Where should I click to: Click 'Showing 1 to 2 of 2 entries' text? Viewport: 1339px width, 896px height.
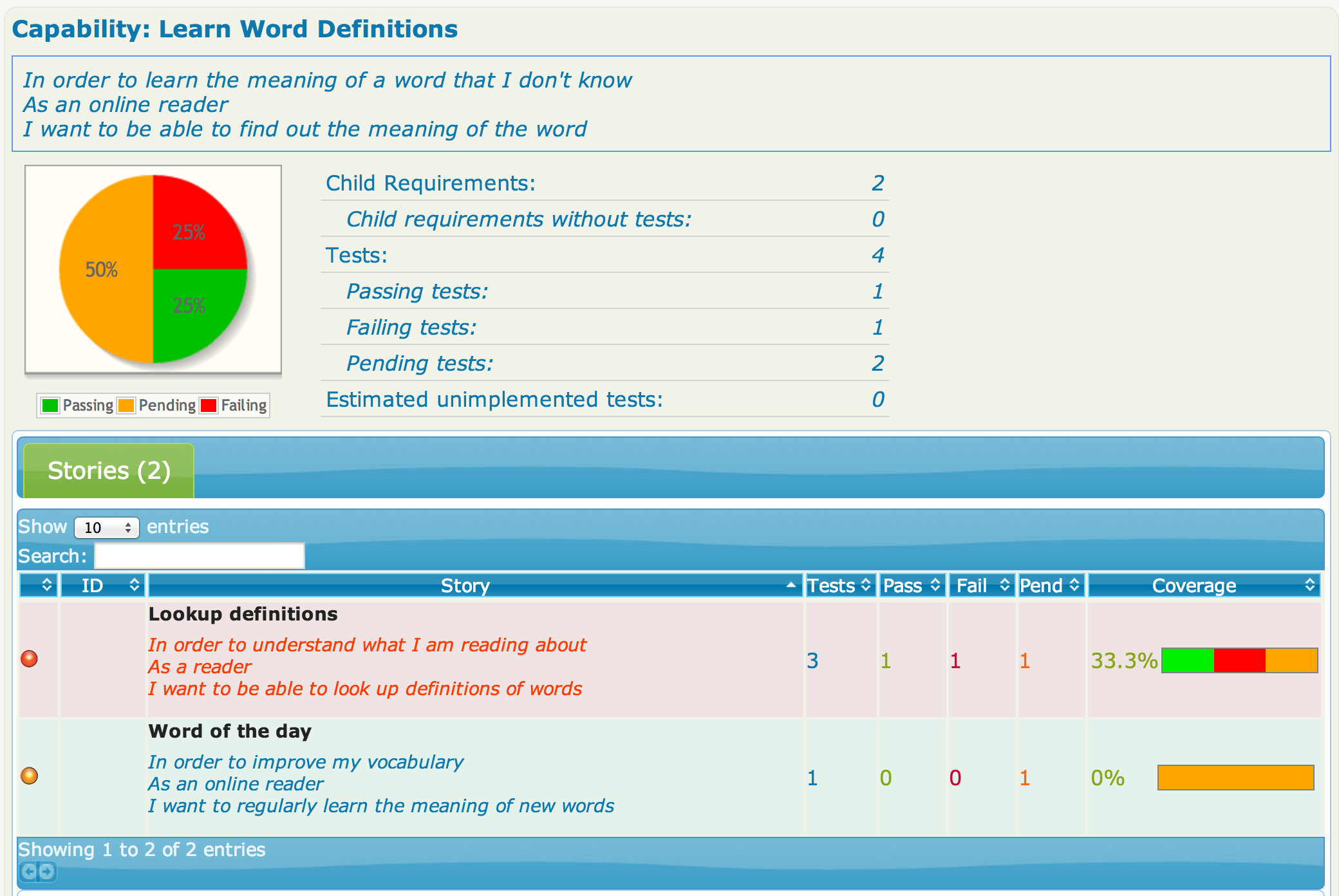[142, 850]
